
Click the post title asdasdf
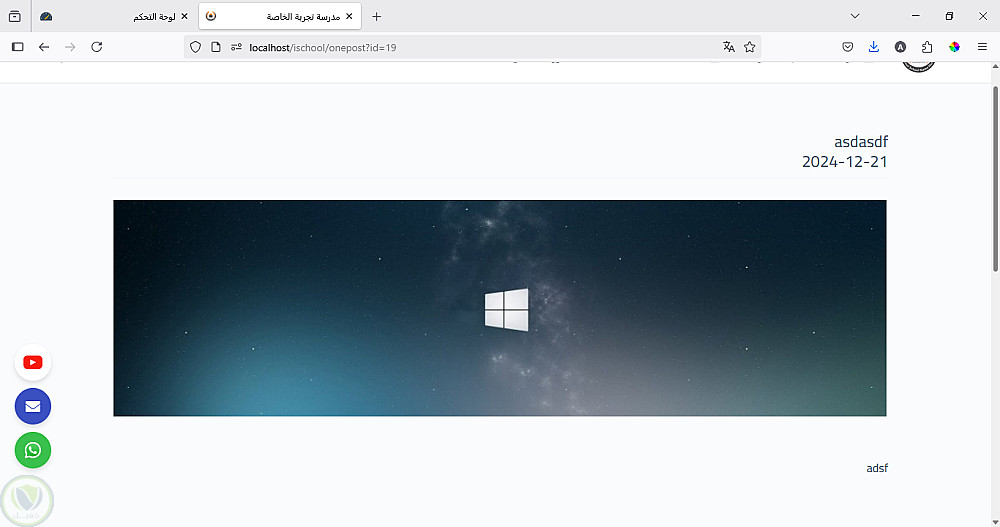pyautogui.click(x=860, y=142)
